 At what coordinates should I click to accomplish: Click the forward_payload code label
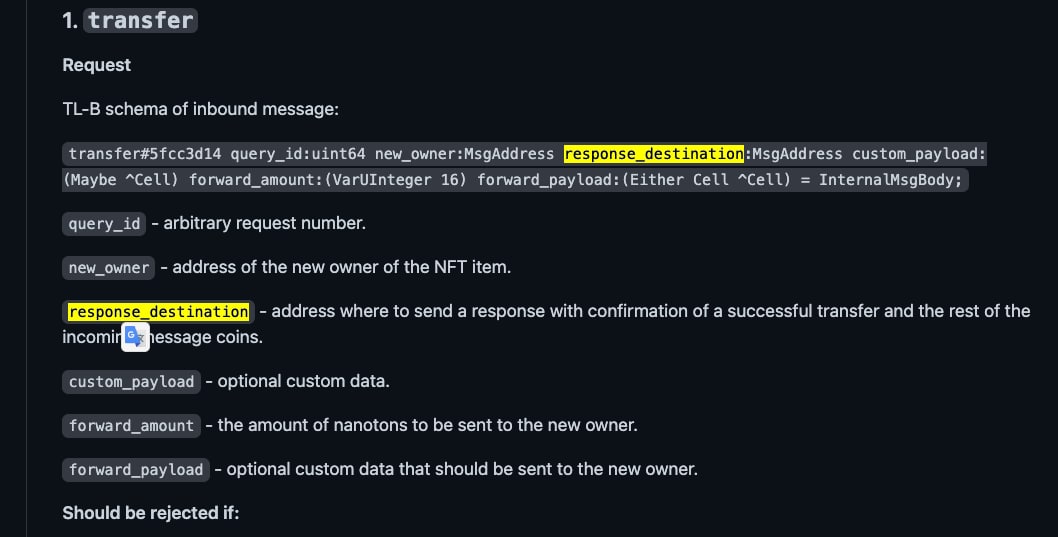click(136, 470)
